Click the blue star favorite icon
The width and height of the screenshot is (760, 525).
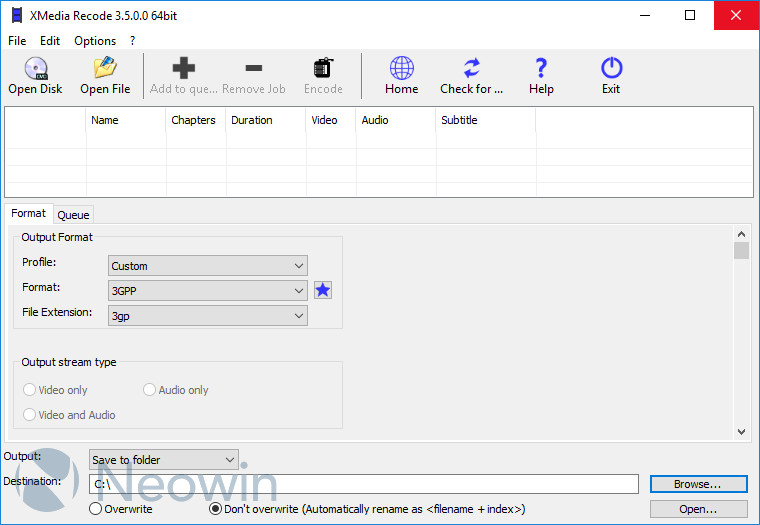(323, 290)
